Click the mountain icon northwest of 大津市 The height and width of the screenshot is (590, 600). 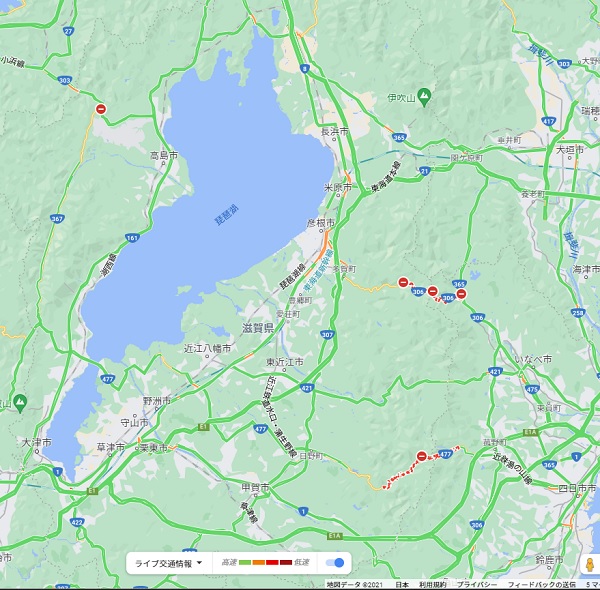[x=19, y=403]
